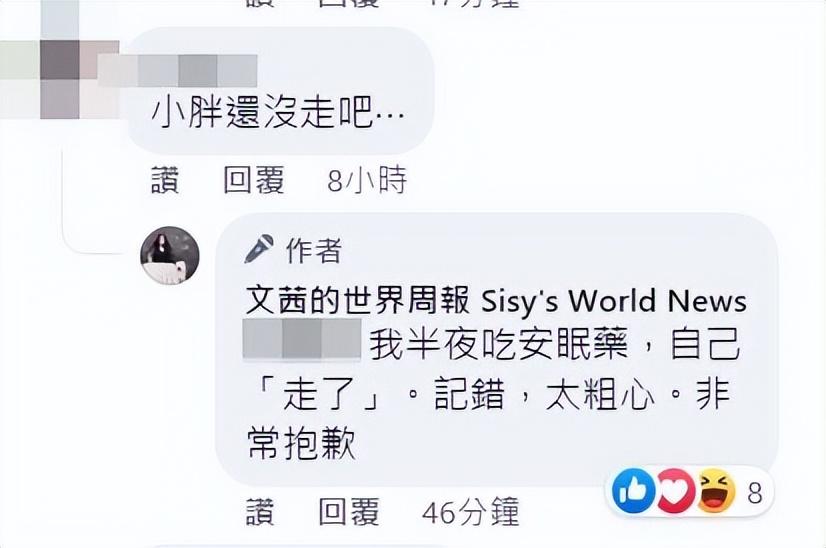Click the cut-off 回覆 link at top edge
This screenshot has height=548, width=826.
(349, 3)
